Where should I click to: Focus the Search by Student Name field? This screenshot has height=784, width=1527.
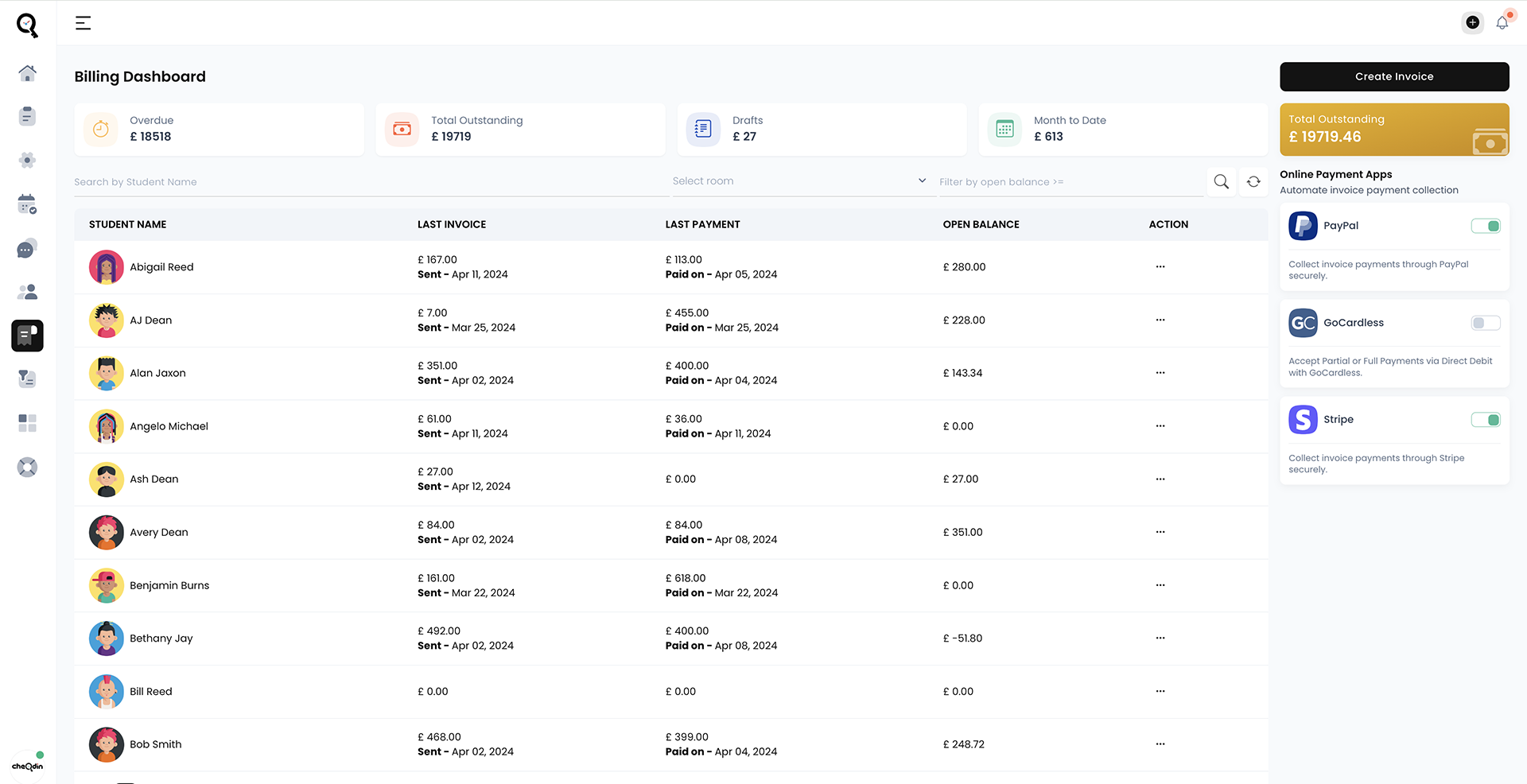click(371, 182)
